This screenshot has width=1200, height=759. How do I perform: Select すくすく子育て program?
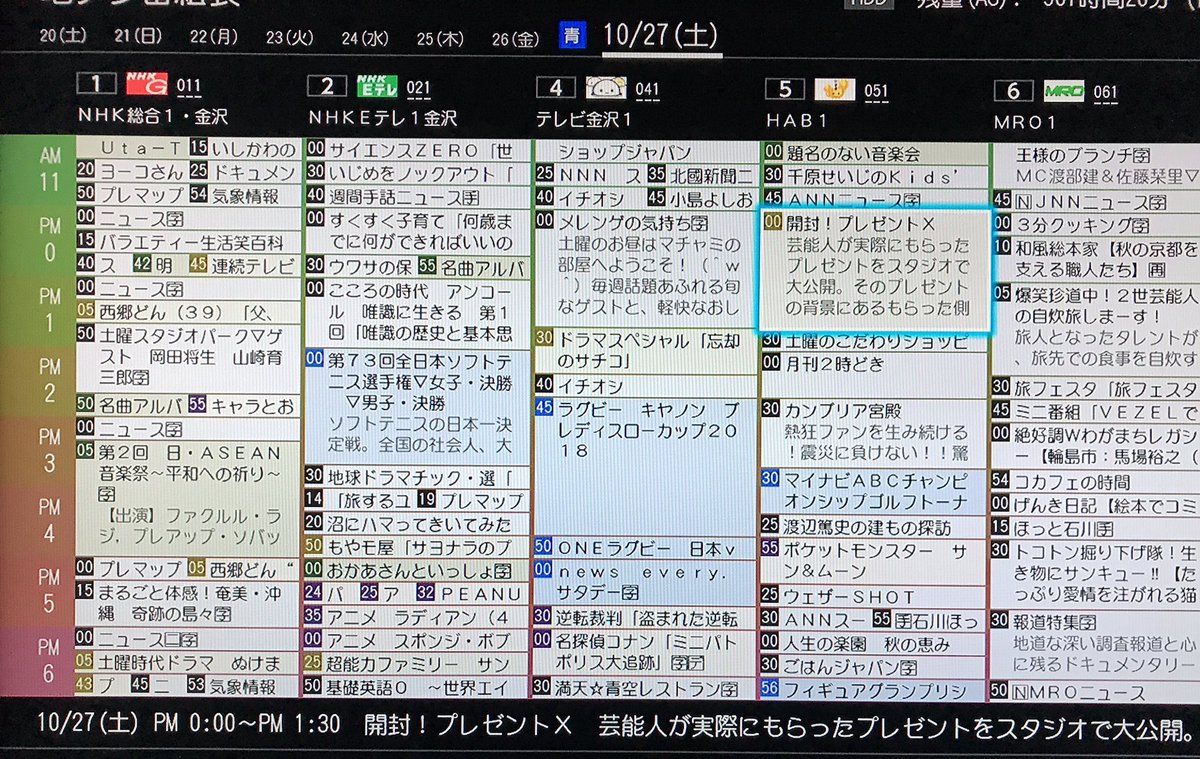pyautogui.click(x=415, y=230)
